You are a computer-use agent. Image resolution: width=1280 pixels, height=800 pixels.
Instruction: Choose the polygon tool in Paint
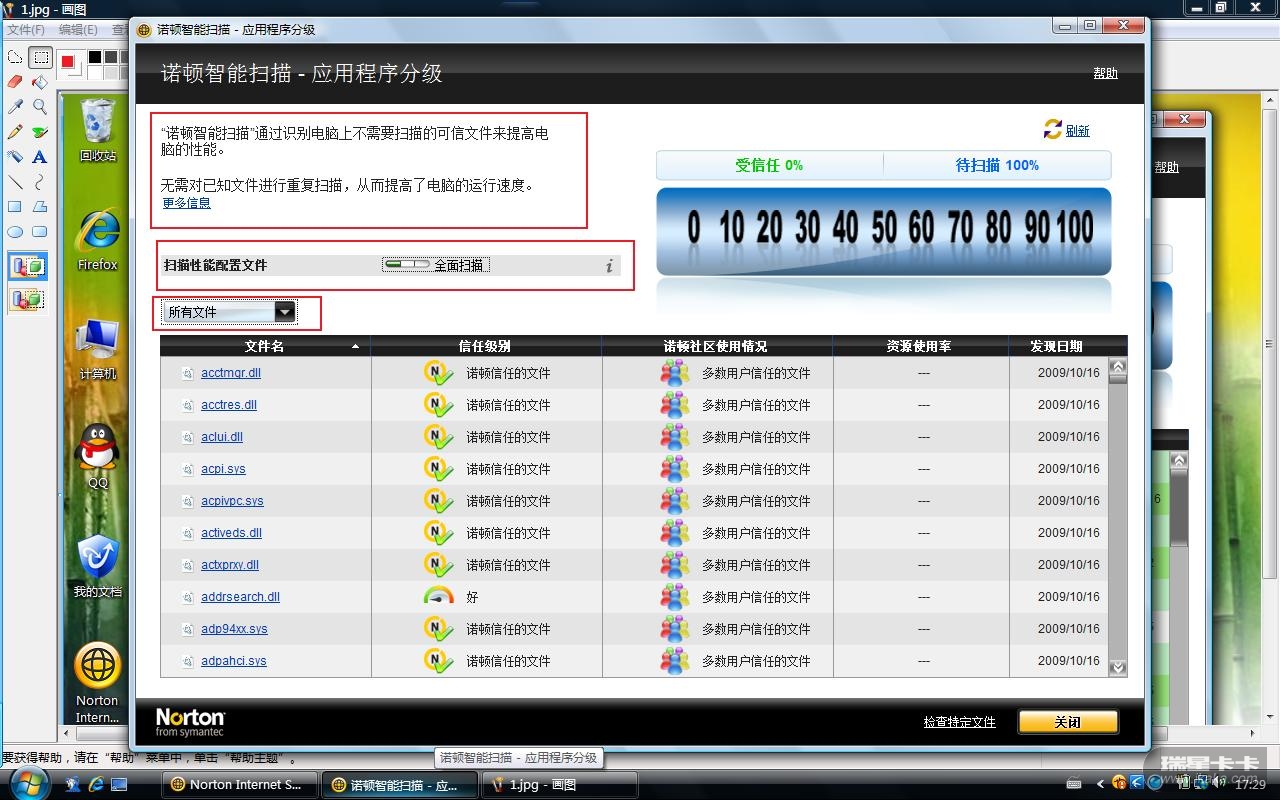[x=40, y=207]
